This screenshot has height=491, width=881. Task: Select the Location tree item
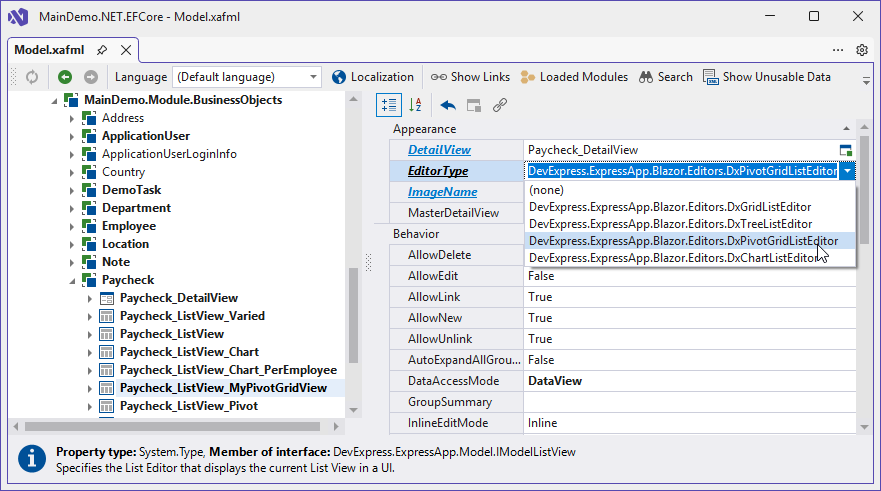[x=125, y=244]
